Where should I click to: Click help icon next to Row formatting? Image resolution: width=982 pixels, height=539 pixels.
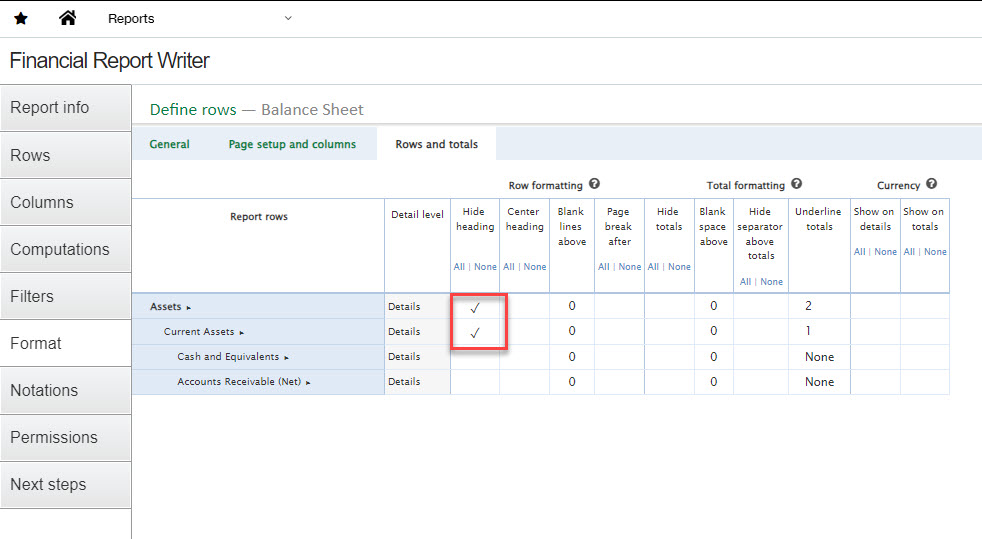click(x=594, y=184)
